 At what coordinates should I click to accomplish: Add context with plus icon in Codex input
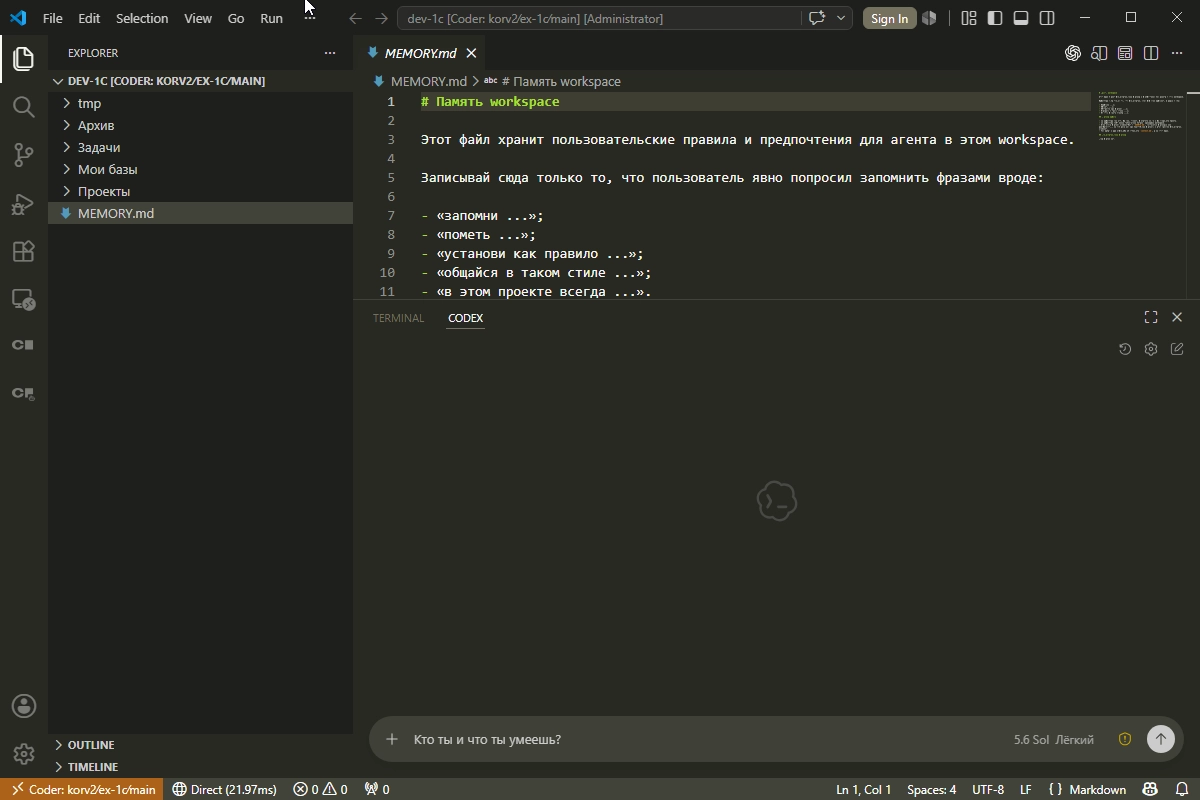pos(392,739)
